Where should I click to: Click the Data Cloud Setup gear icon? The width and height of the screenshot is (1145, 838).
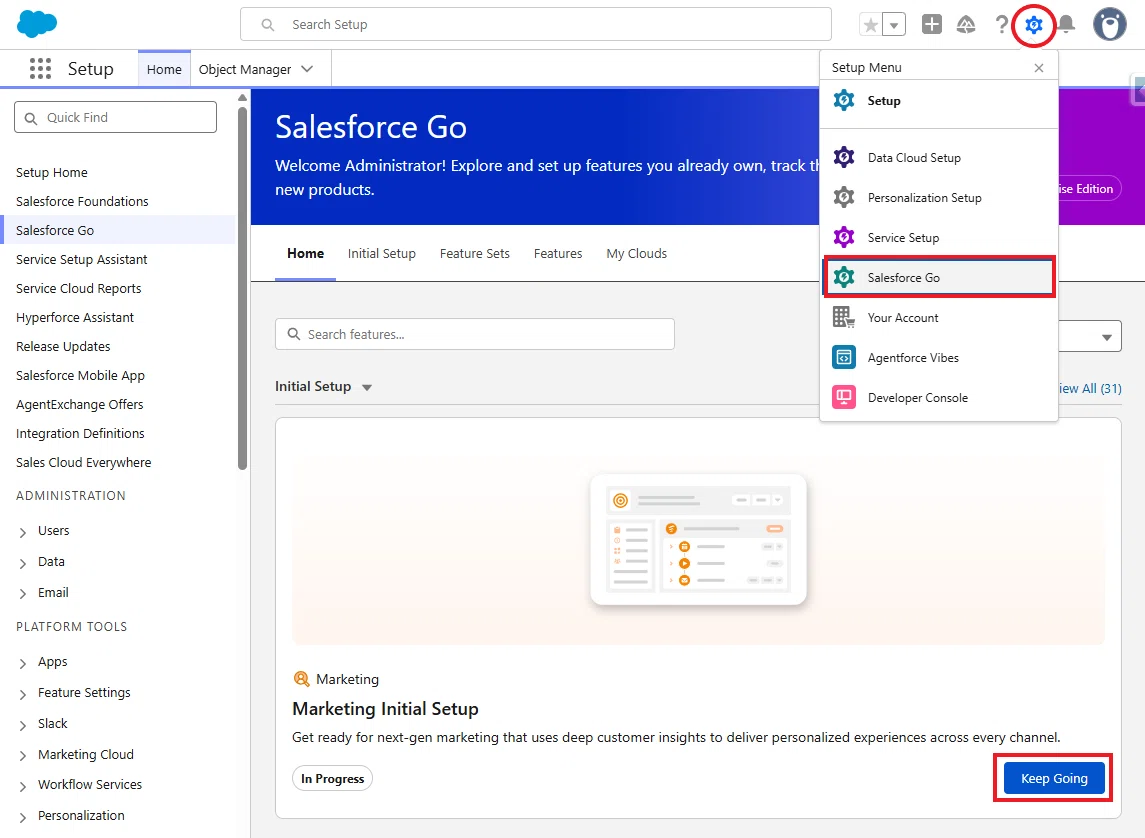point(844,157)
